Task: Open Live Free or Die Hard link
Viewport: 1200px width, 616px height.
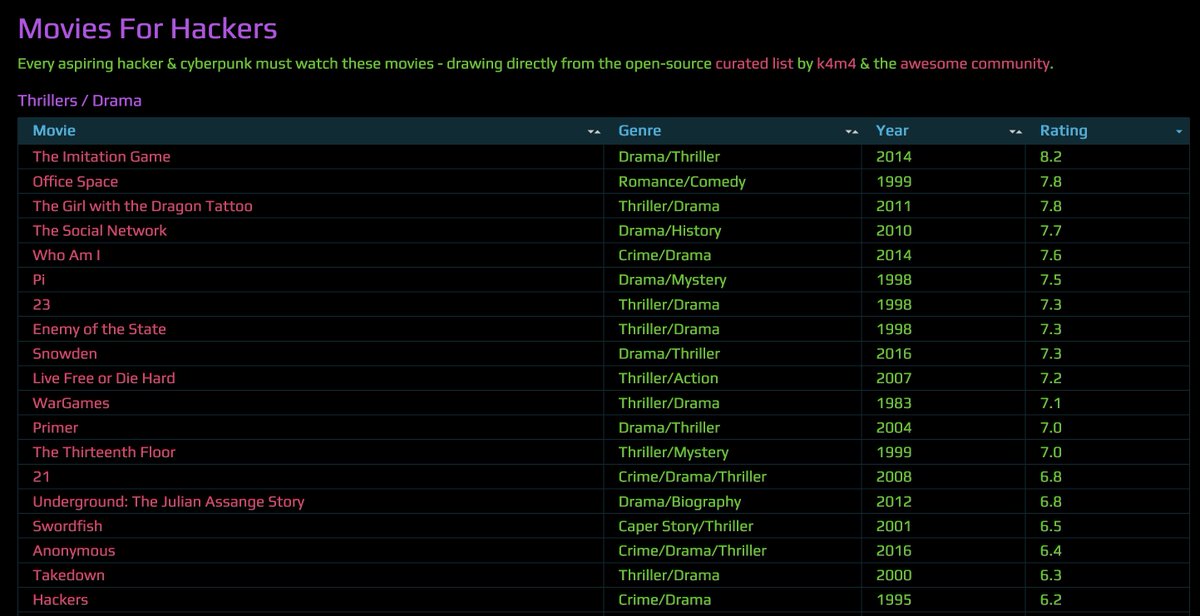Action: 103,378
